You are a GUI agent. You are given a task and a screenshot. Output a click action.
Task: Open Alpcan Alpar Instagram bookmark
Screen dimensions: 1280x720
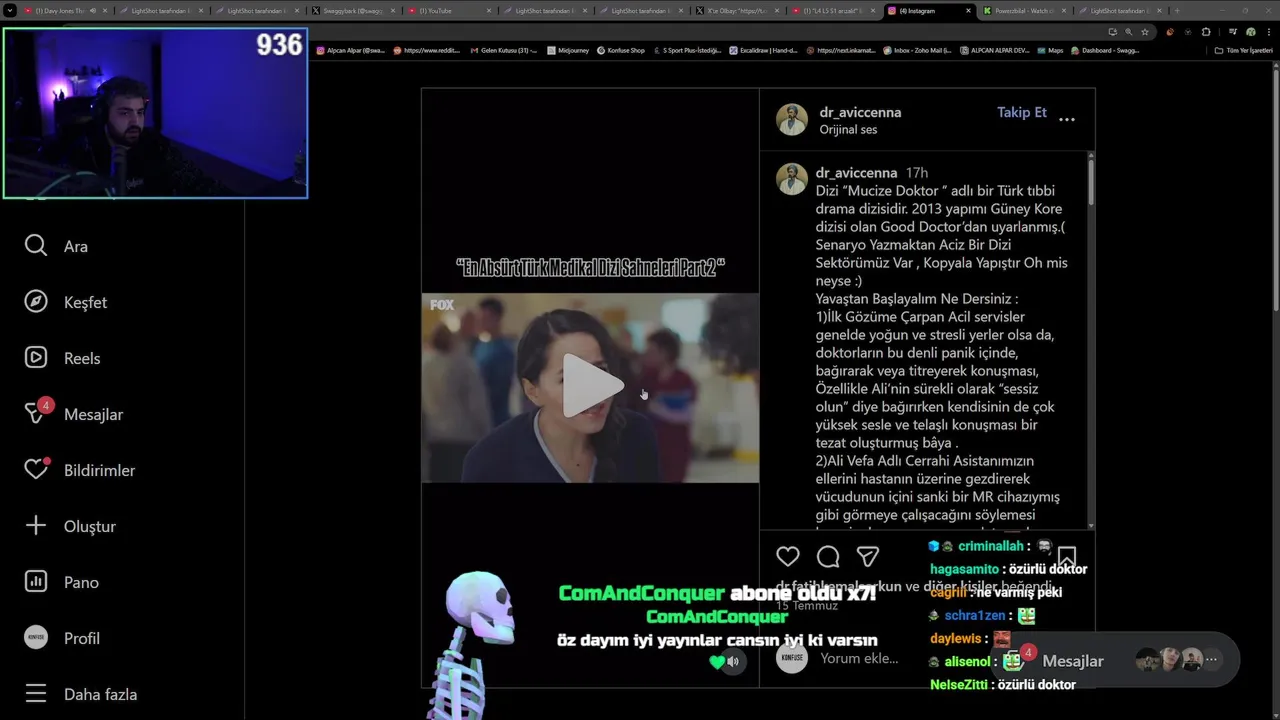[x=351, y=50]
